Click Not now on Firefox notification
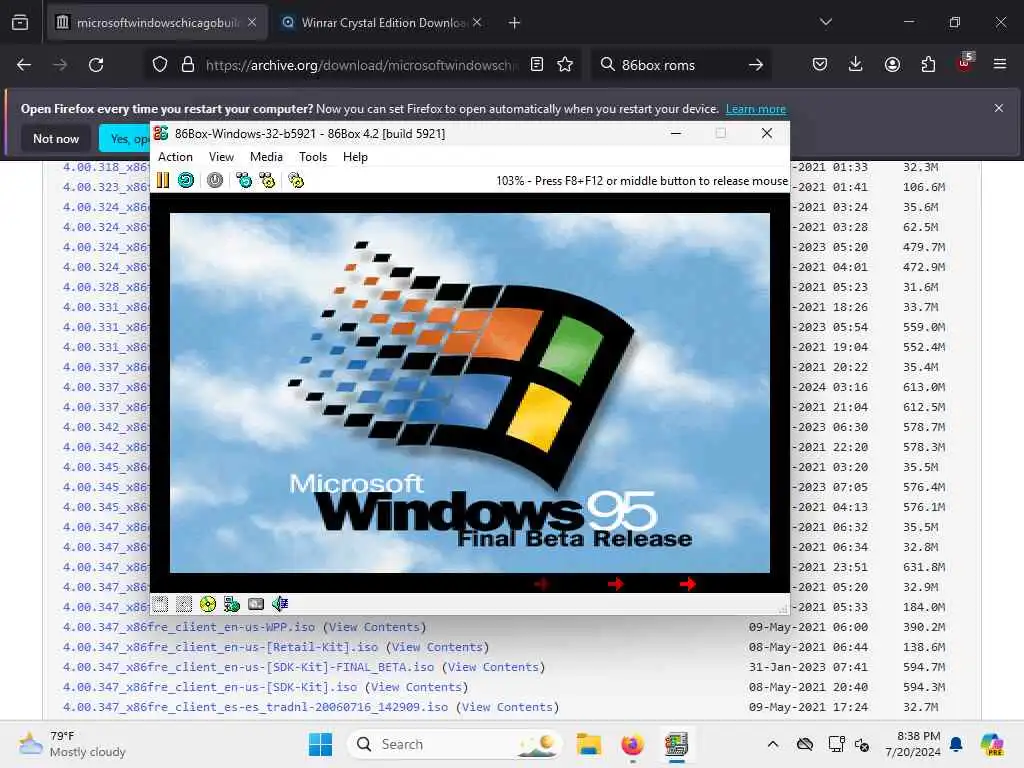Image resolution: width=1024 pixels, height=768 pixels. 56,138
